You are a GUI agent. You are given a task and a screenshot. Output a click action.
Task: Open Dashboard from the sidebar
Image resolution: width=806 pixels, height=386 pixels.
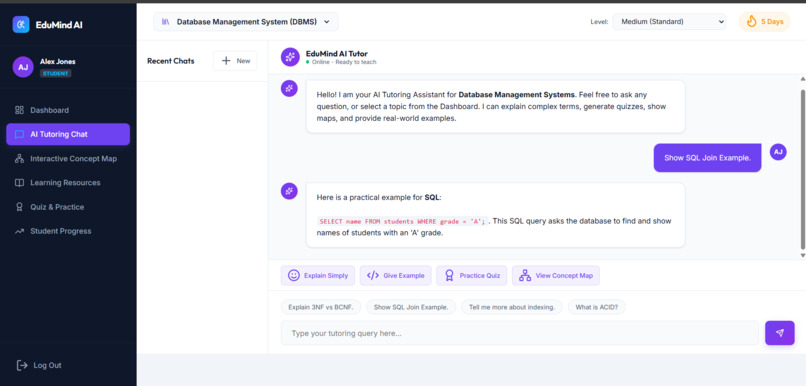[x=68, y=110]
